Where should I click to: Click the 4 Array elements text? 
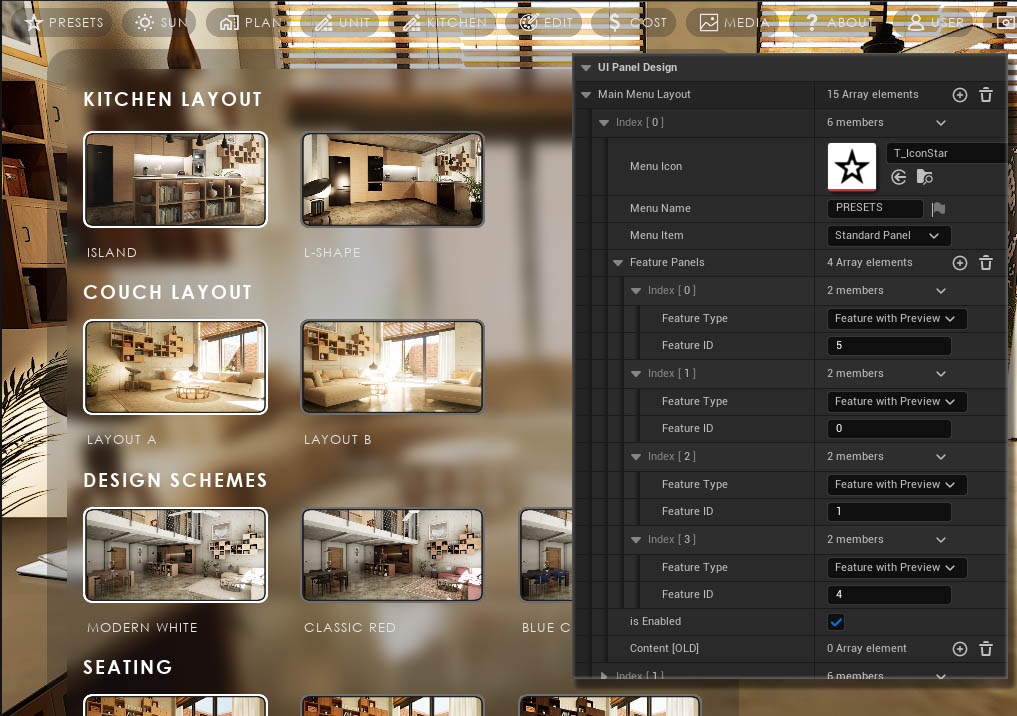(869, 263)
